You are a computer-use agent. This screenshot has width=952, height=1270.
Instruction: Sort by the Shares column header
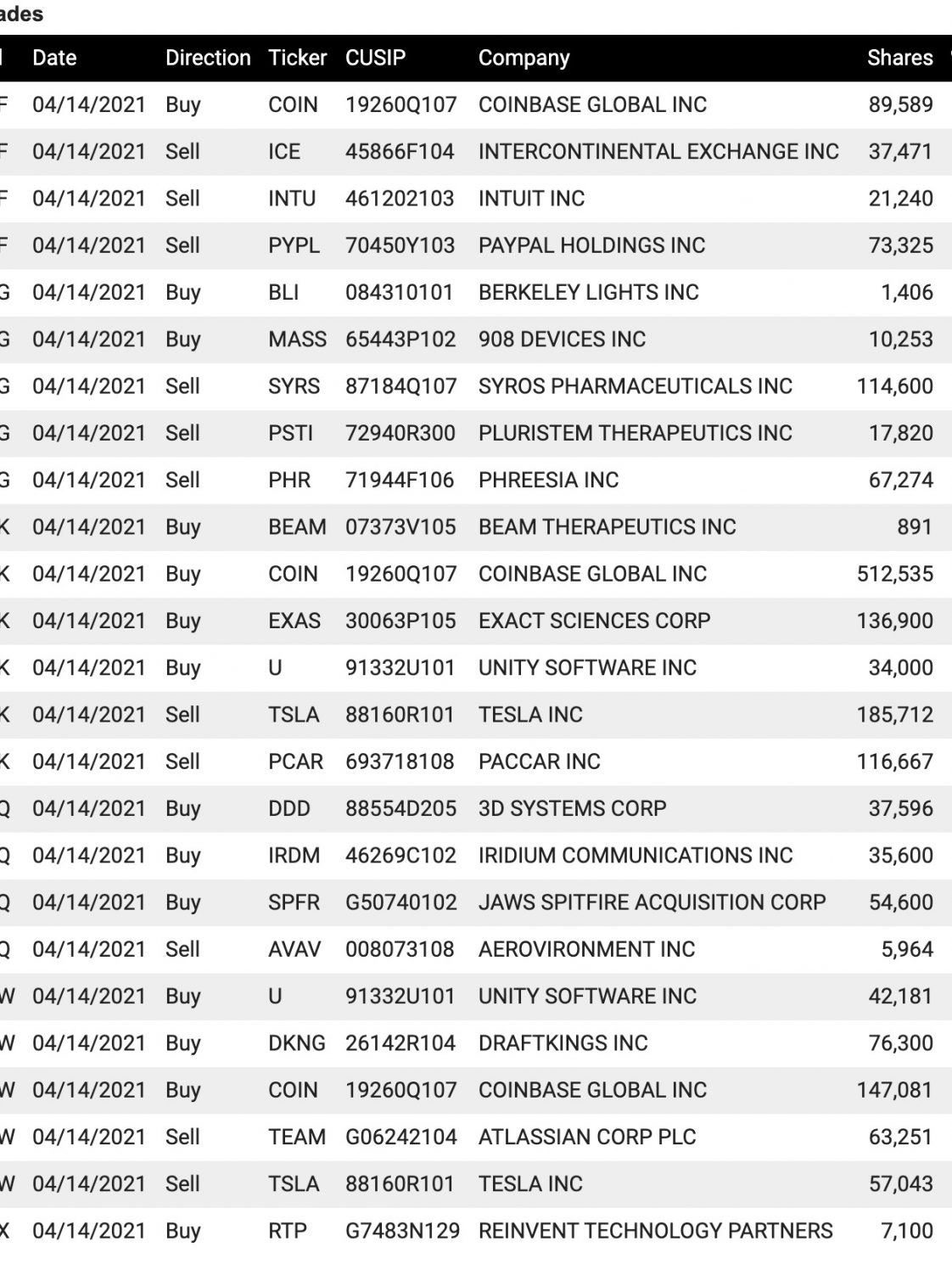point(899,58)
